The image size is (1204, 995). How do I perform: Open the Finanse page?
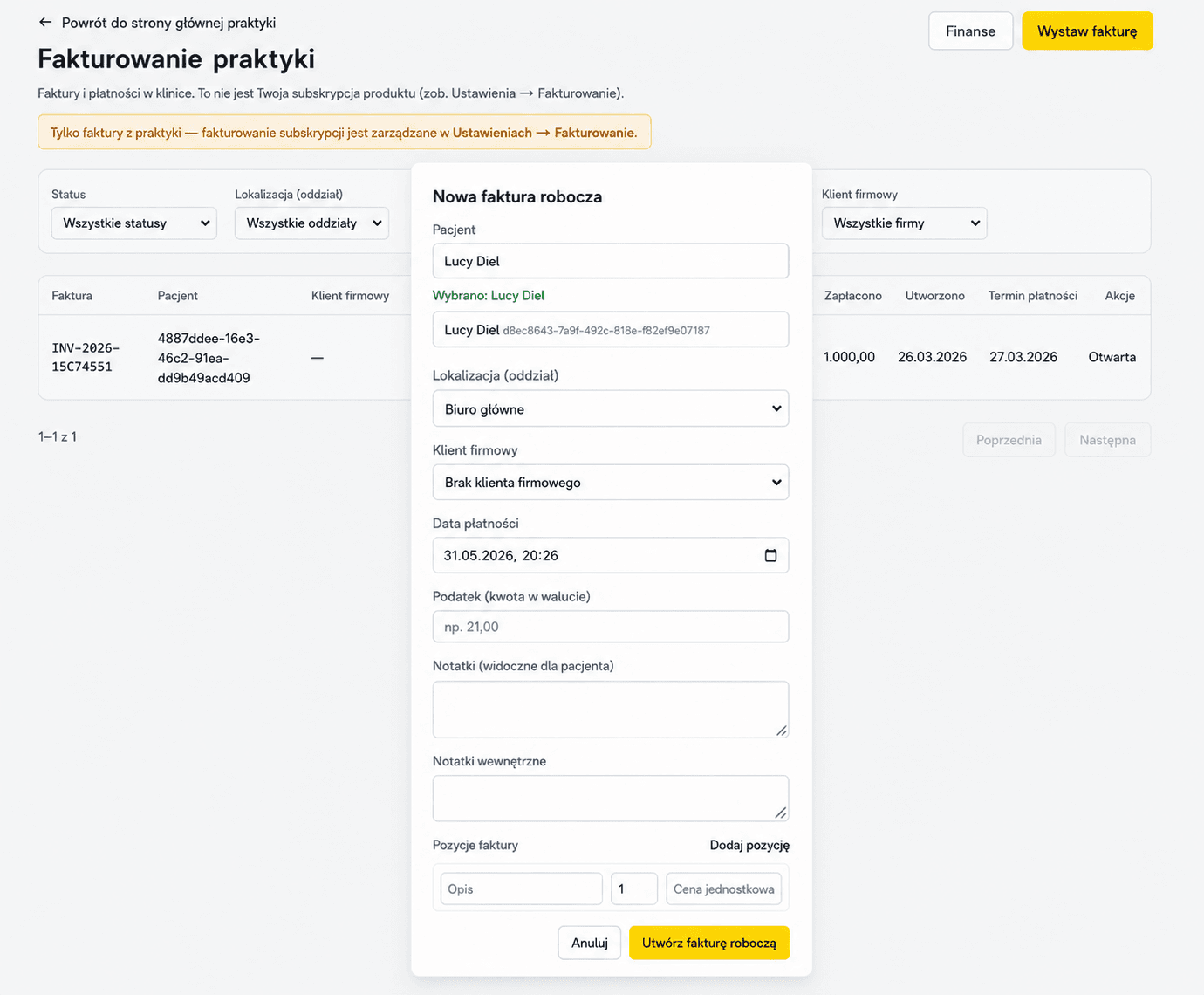click(970, 31)
